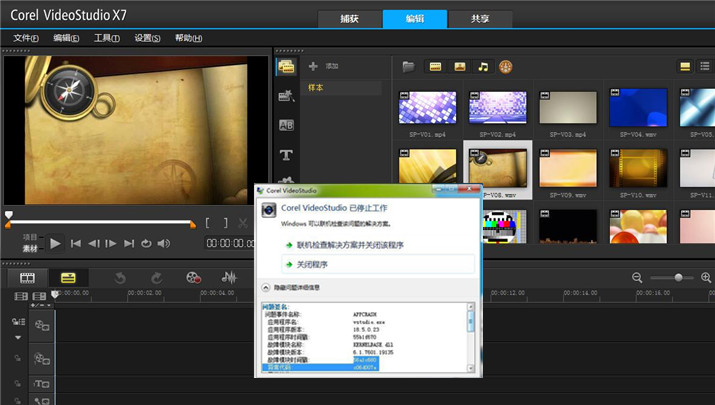Select the SP-V09.wmv thumbnail
Image resolution: width=715 pixels, height=405 pixels.
[x=568, y=169]
